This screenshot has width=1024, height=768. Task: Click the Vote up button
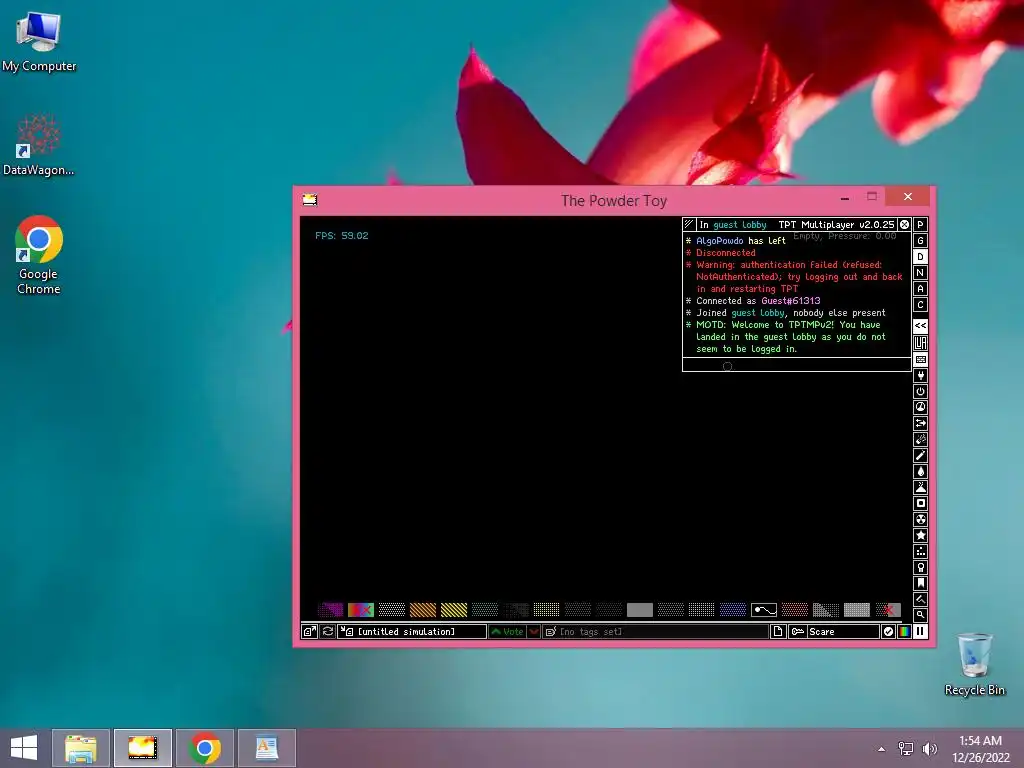[x=507, y=632]
